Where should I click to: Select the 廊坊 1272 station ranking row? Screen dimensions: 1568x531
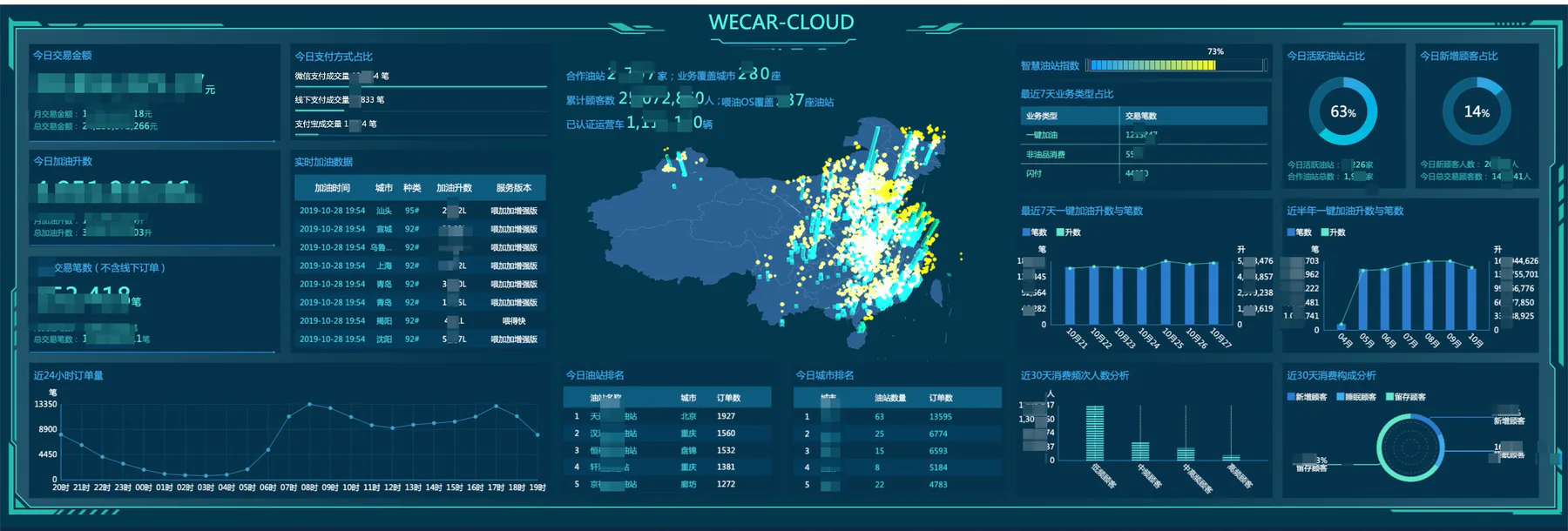tap(667, 484)
